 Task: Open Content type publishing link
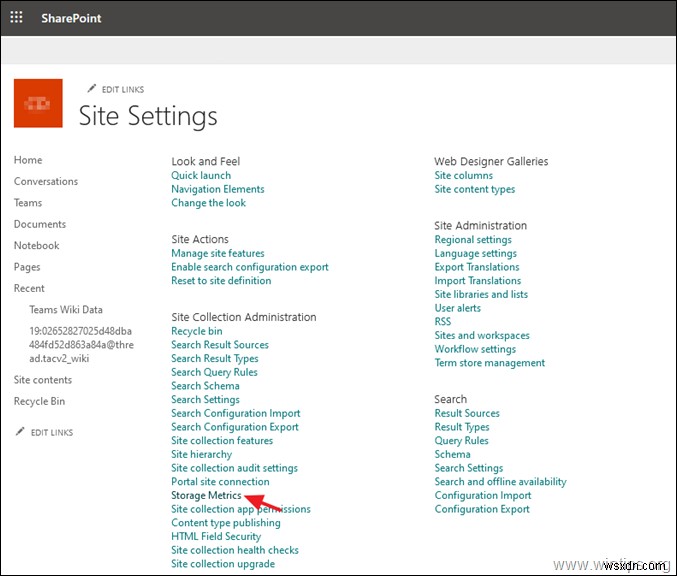(226, 523)
